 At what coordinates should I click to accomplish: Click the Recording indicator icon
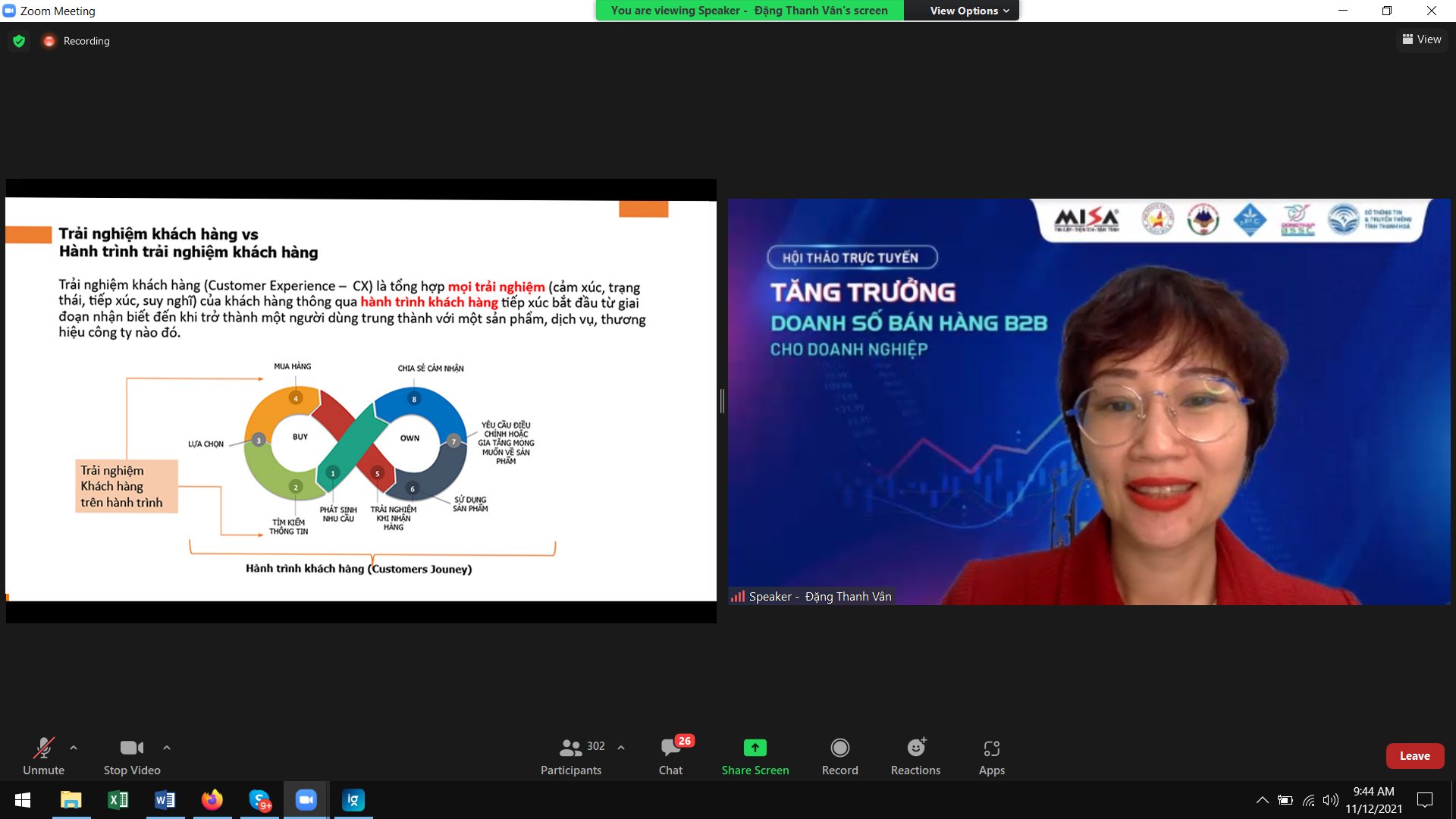[x=49, y=41]
